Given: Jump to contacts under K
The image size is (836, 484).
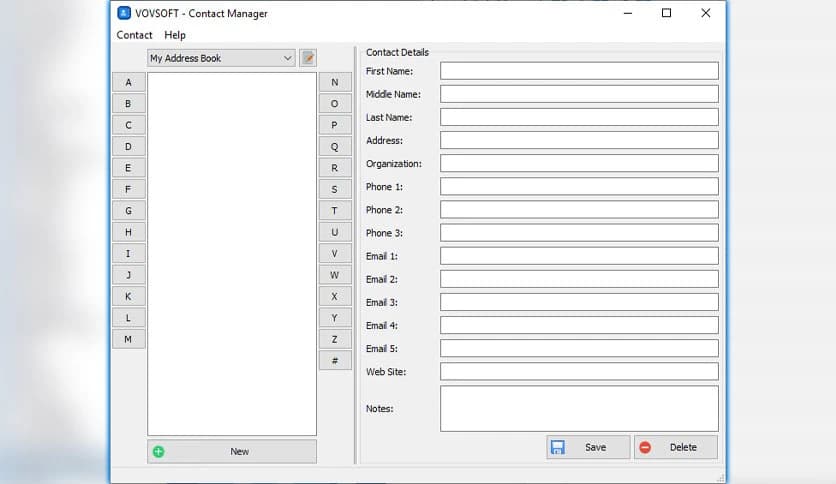Looking at the screenshot, I should pyautogui.click(x=128, y=296).
